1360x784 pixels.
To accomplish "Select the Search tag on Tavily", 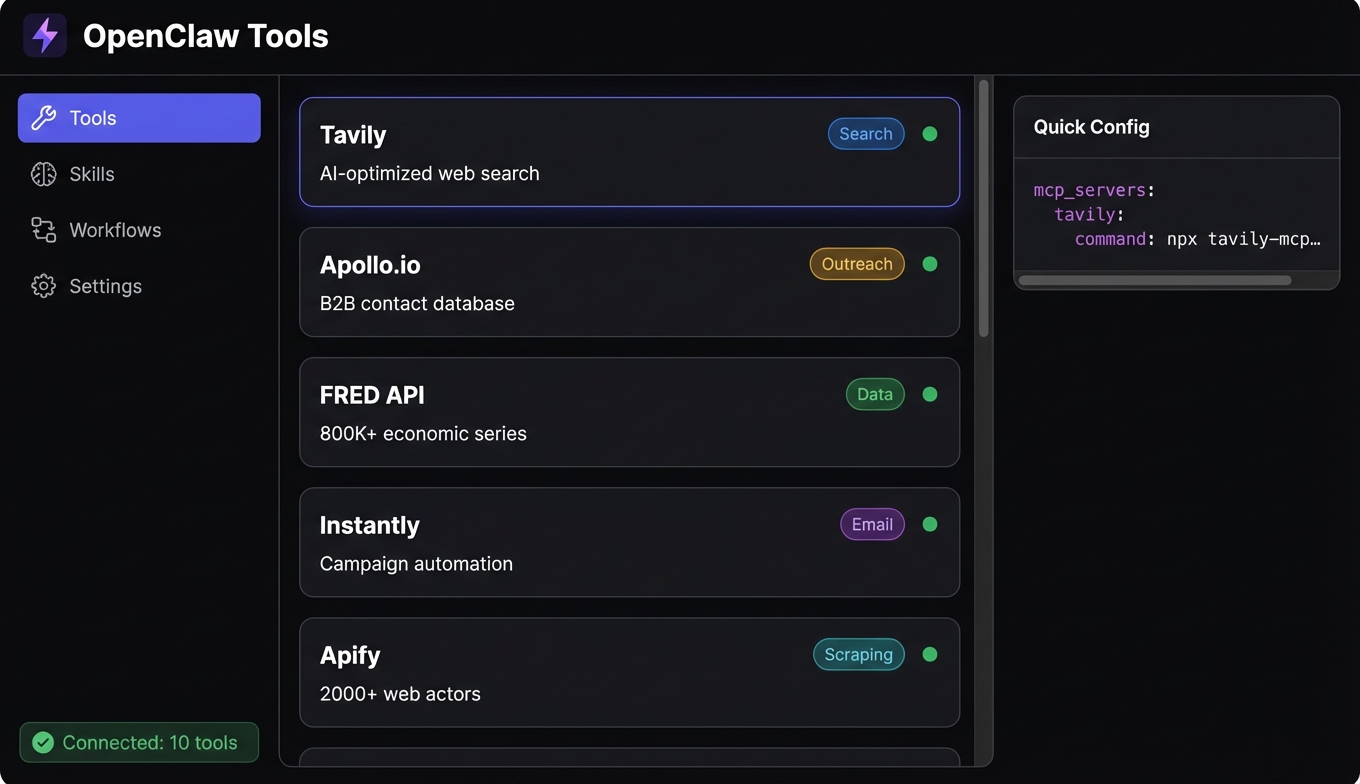I will coord(865,134).
